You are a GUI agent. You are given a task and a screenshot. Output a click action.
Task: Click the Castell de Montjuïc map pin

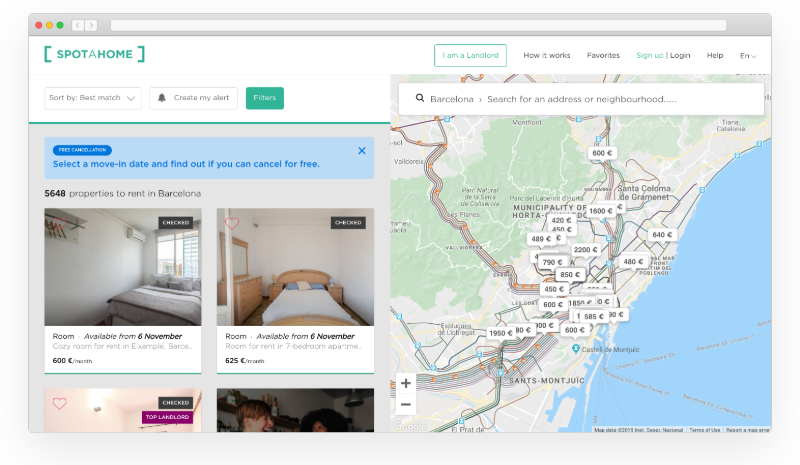click(x=576, y=349)
